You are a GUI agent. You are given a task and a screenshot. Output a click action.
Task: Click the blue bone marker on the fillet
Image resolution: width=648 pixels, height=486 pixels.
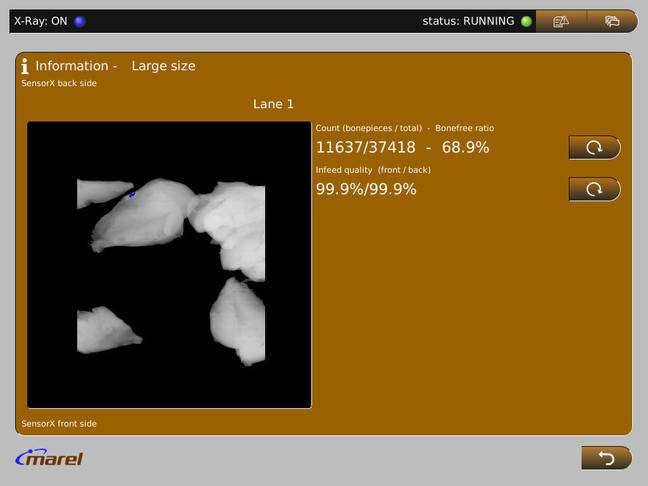132,194
